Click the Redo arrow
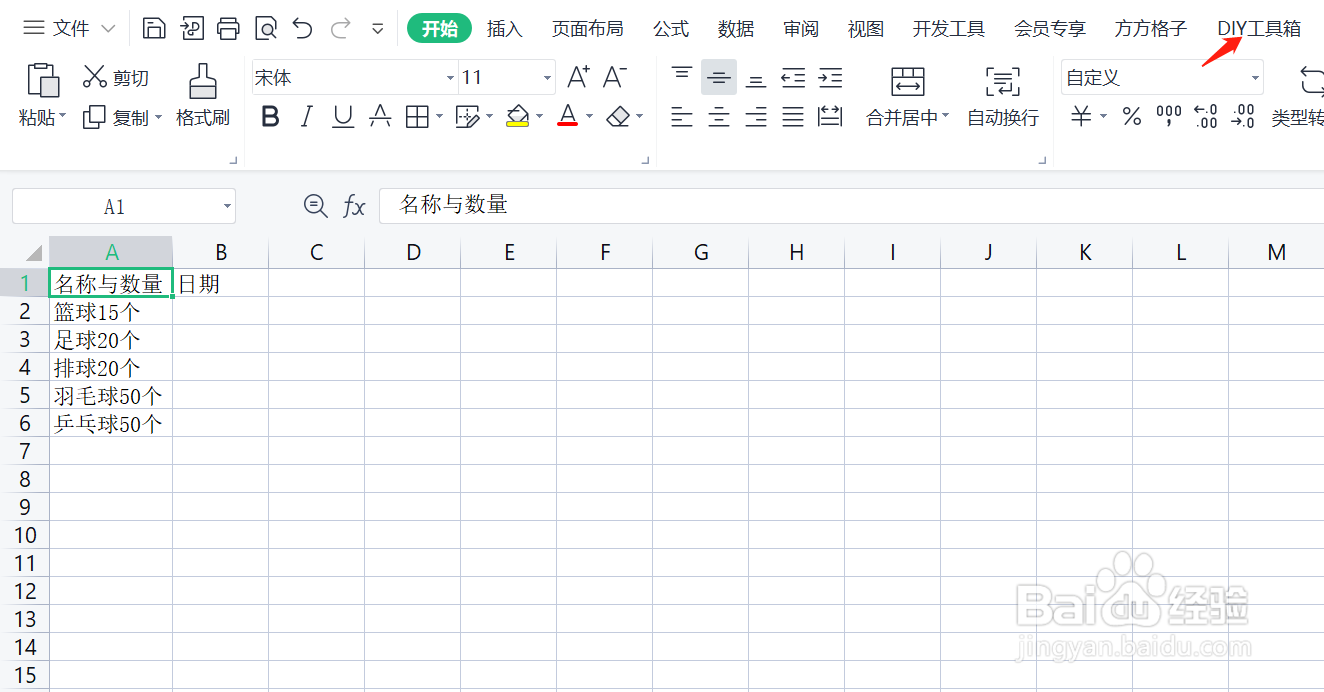Screen dimensions: 1324x692 tap(340, 28)
